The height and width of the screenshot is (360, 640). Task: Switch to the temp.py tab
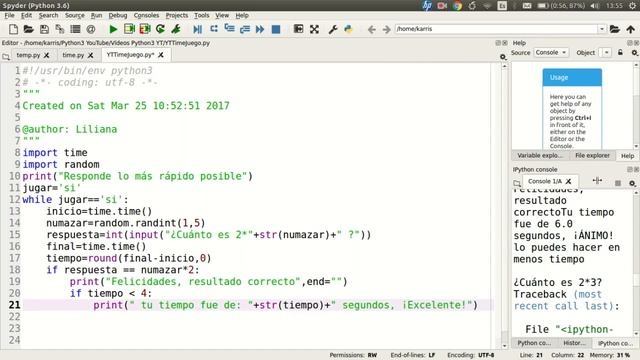[28, 55]
